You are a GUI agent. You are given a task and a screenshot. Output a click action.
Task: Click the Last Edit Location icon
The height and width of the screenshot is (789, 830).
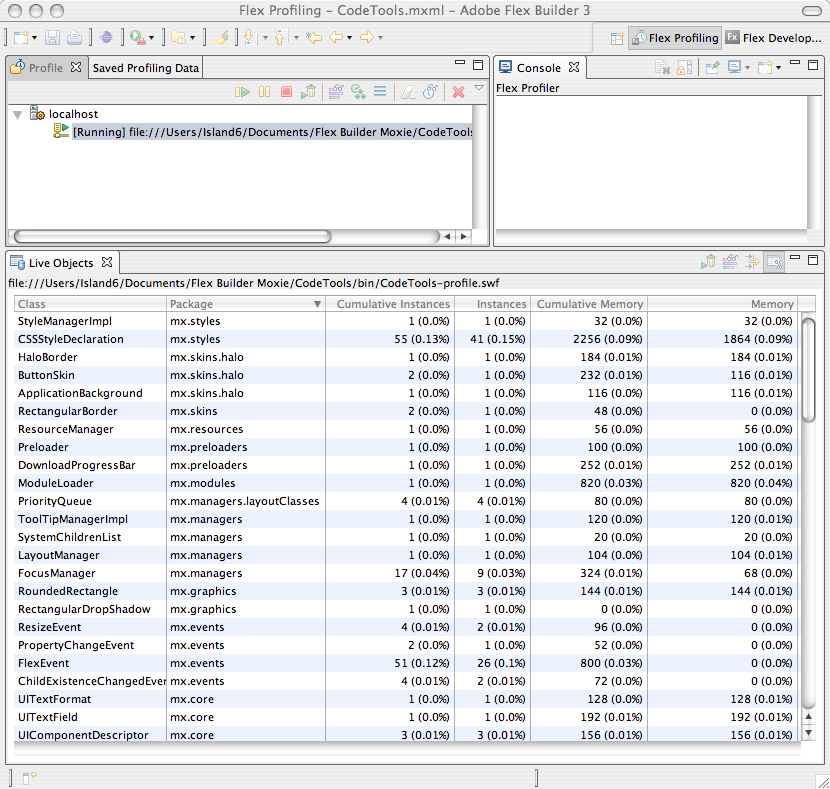[x=314, y=38]
